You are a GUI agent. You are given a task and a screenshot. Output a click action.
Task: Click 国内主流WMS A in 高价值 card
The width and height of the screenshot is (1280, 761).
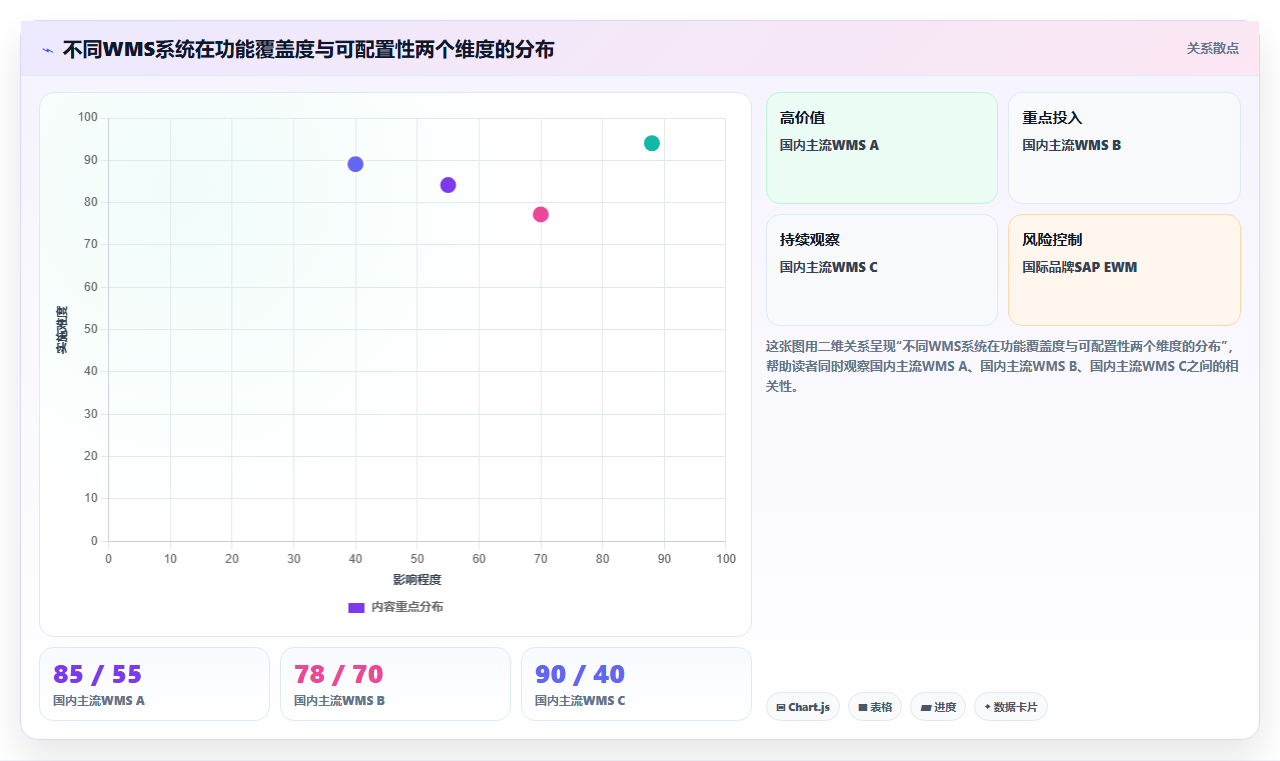tap(829, 145)
